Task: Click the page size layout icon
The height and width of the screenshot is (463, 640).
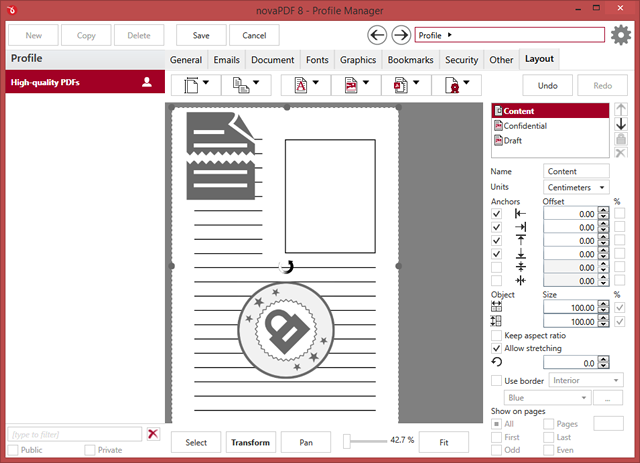Action: pos(191,85)
